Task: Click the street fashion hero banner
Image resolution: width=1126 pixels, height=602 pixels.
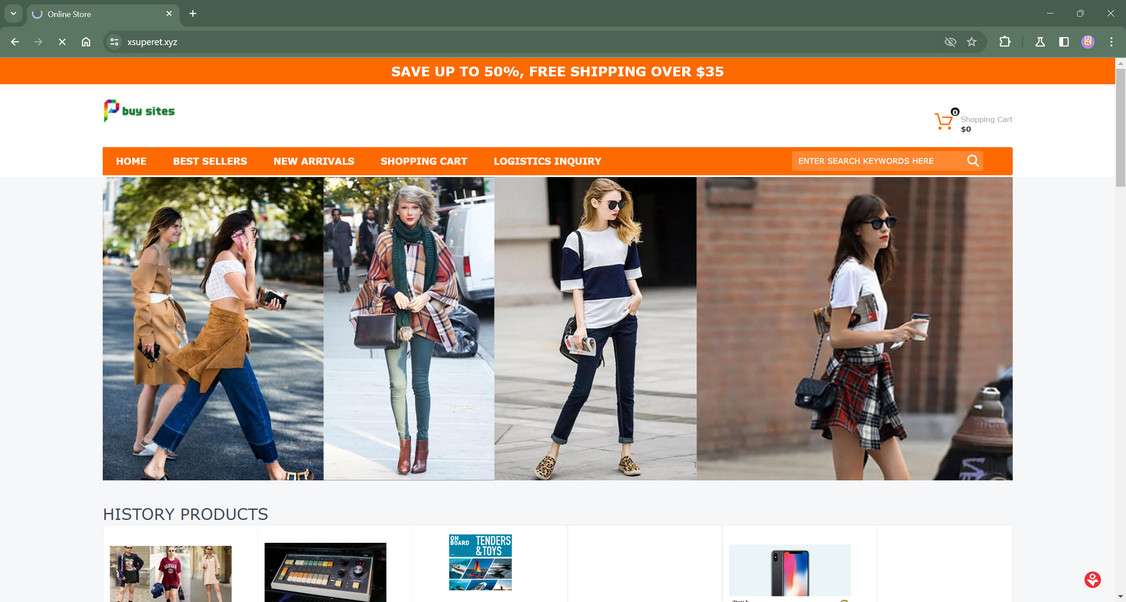Action: (x=557, y=328)
